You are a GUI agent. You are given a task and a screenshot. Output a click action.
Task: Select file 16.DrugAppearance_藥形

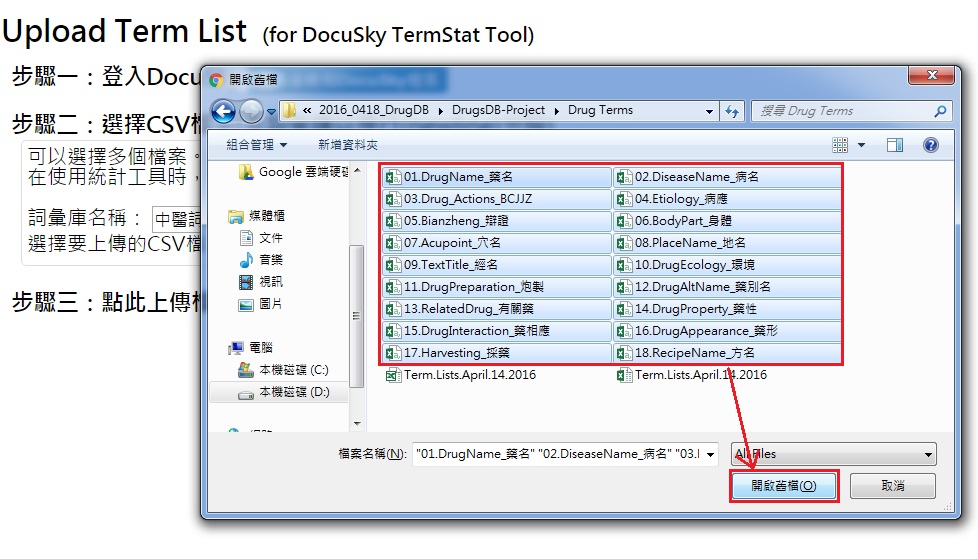tap(727, 331)
